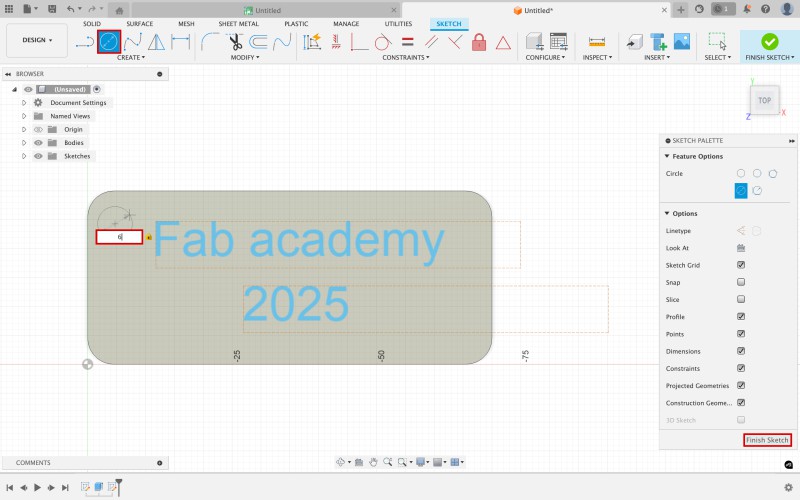The height and width of the screenshot is (500, 800).
Task: Uncheck the Sketch Grid checkbox
Action: (x=741, y=265)
